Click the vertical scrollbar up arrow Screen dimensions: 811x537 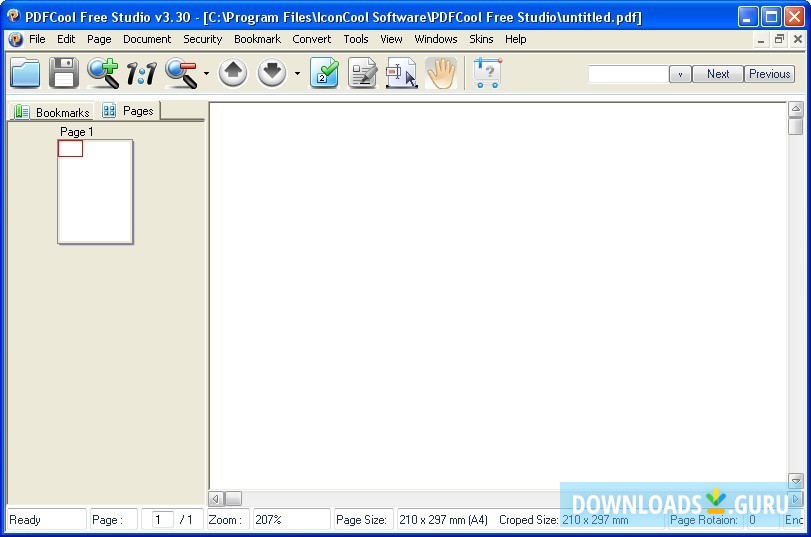click(795, 109)
